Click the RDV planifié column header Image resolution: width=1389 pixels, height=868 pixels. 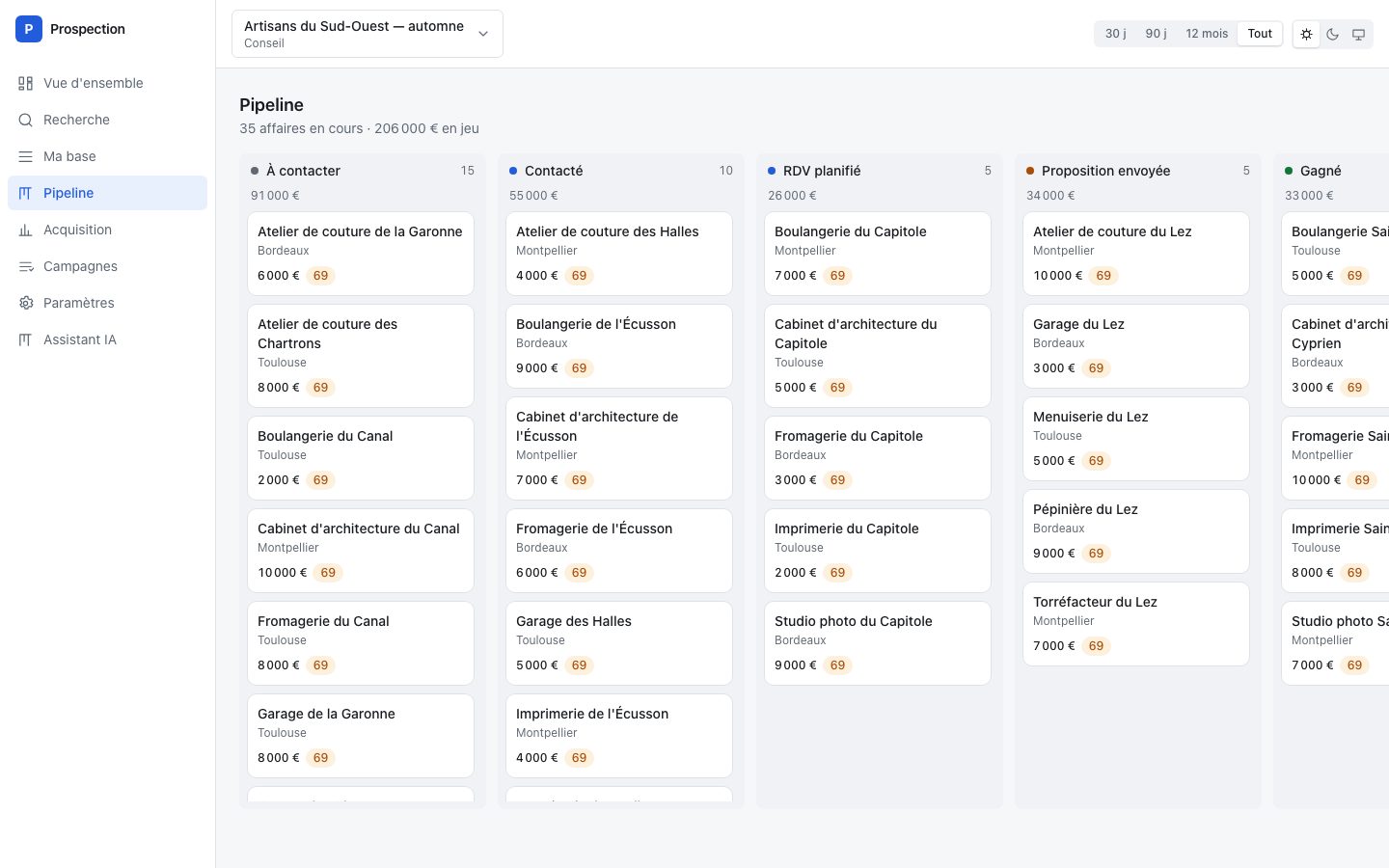click(x=880, y=171)
